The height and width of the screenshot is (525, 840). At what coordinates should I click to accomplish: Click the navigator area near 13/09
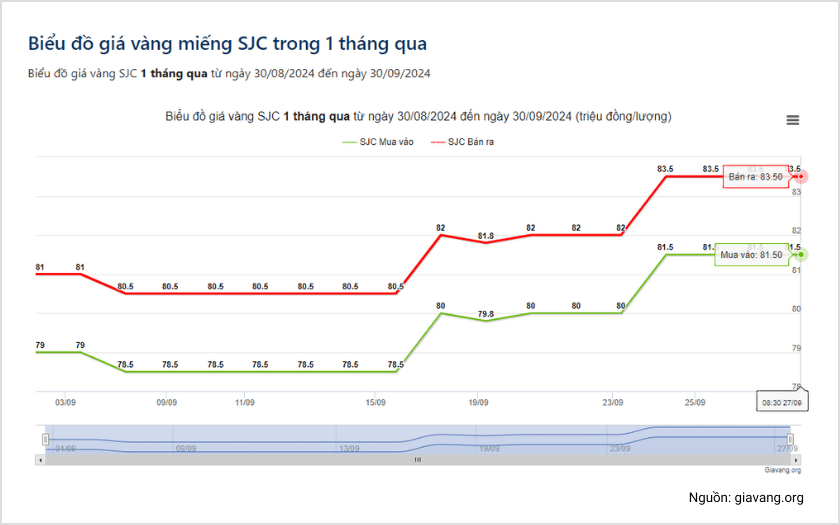[x=350, y=440]
